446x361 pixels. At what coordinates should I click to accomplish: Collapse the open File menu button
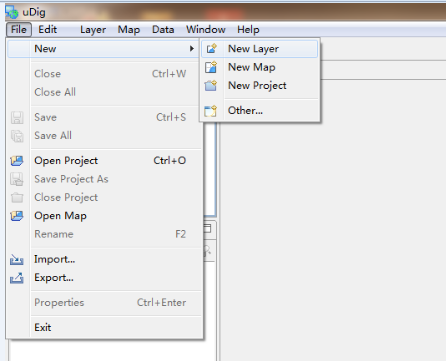coord(19,30)
